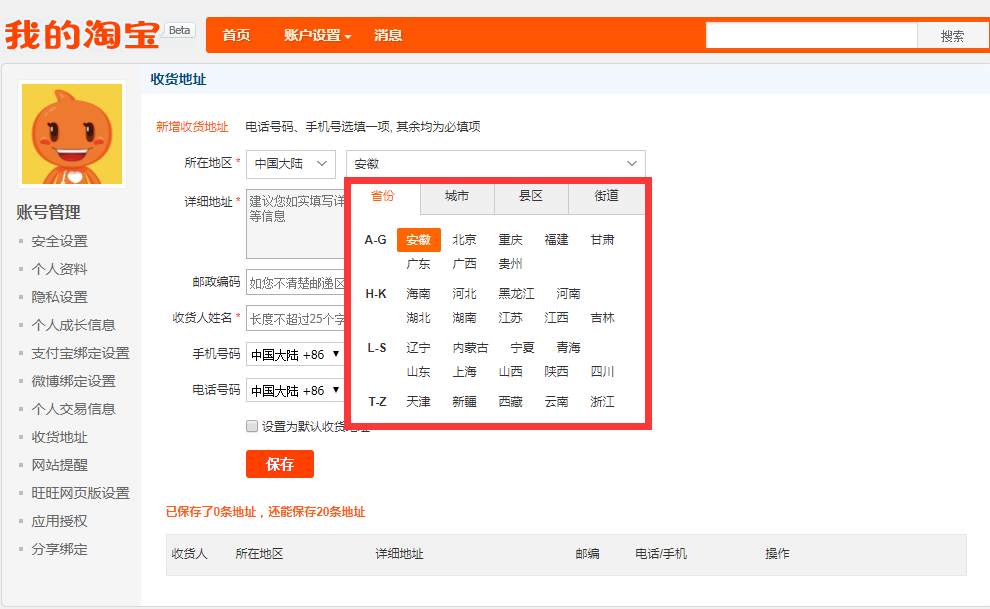Select province 湖北

click(x=419, y=317)
